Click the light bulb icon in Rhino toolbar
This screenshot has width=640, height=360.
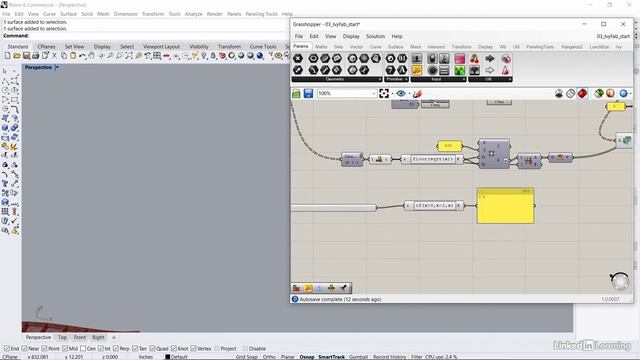204,56
